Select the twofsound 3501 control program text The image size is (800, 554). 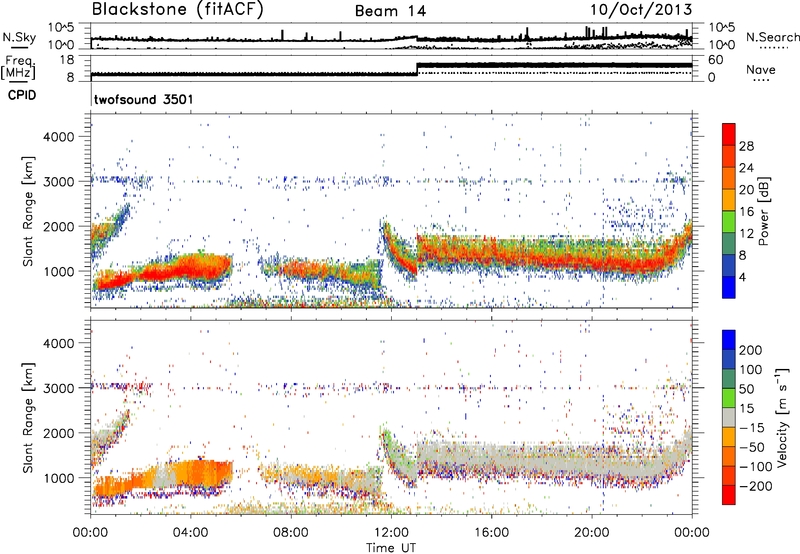click(x=143, y=99)
